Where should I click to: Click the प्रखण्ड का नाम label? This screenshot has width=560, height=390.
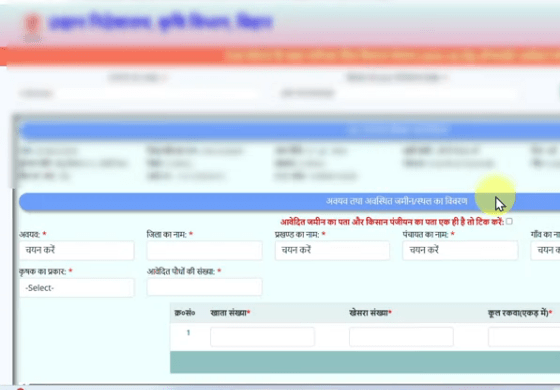(300, 234)
